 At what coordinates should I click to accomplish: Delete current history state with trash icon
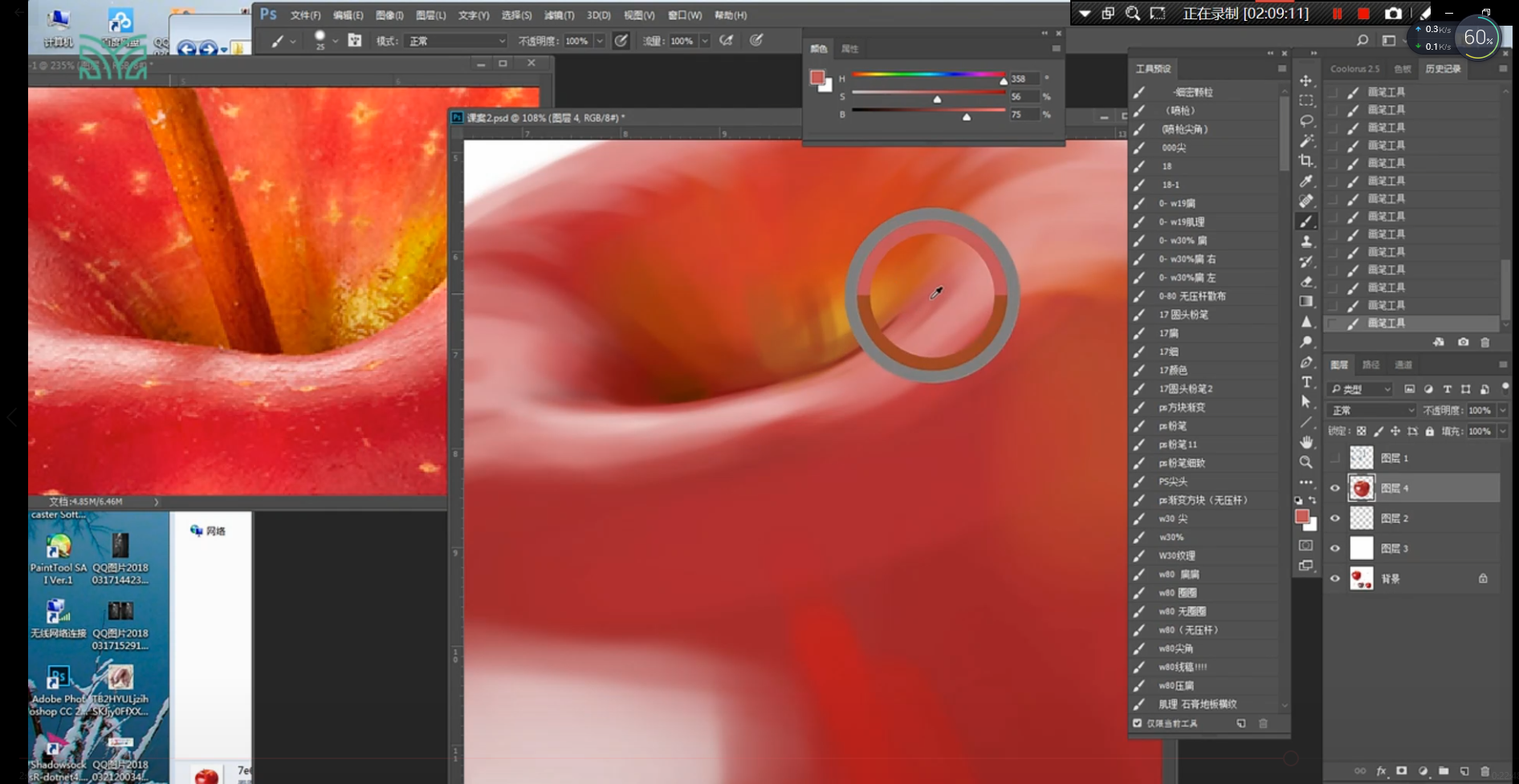coord(1484,342)
